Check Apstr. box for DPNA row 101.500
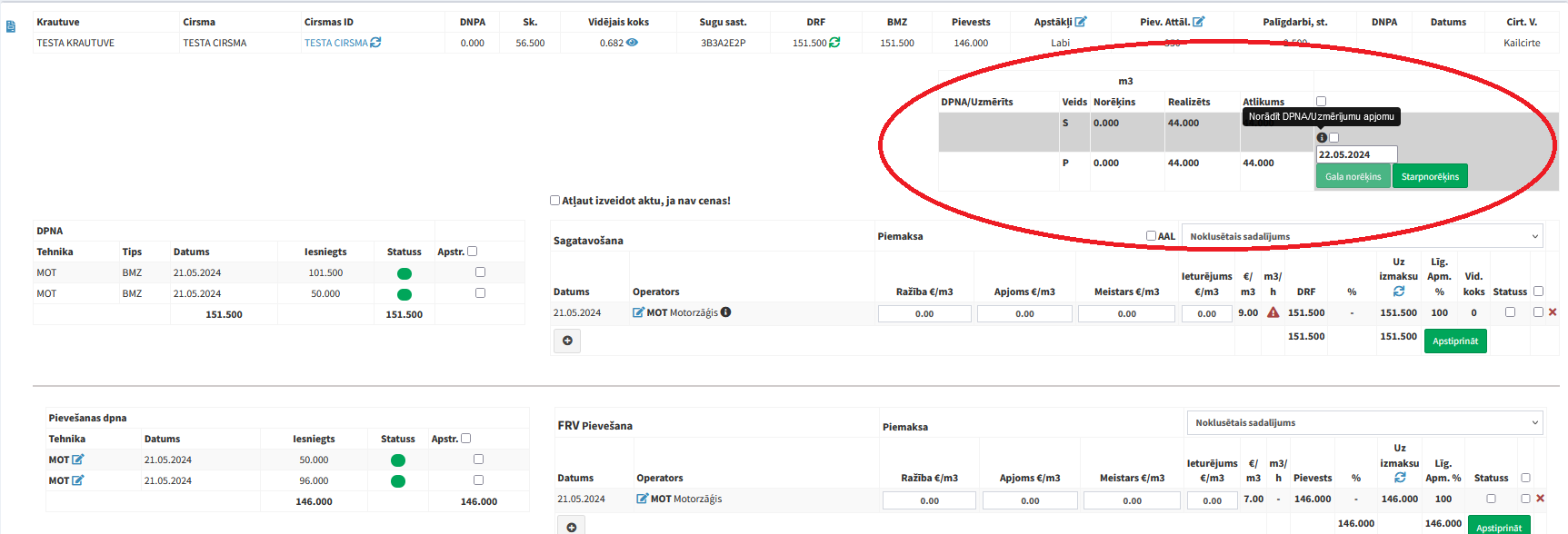Image resolution: width=1568 pixels, height=534 pixels. [x=480, y=272]
